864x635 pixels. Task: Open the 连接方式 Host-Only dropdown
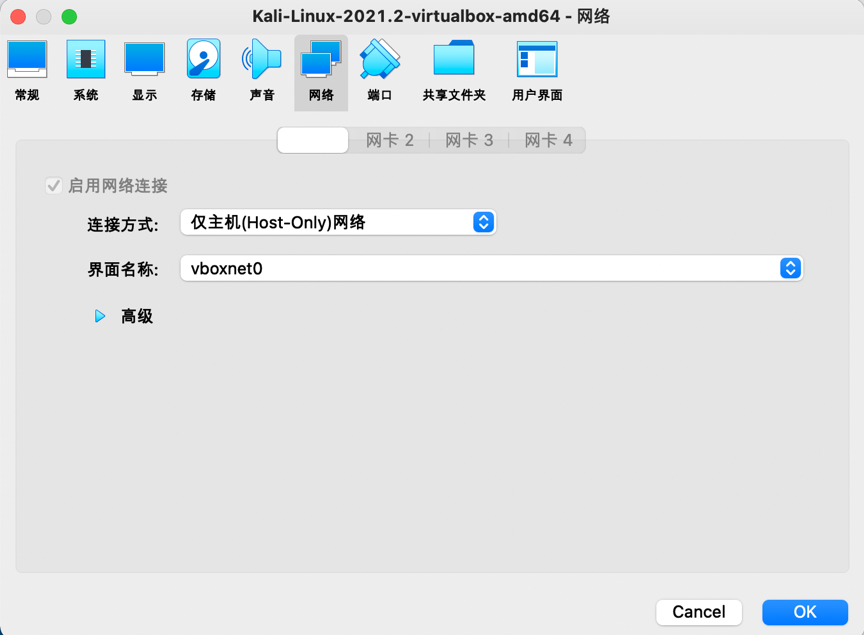point(338,222)
